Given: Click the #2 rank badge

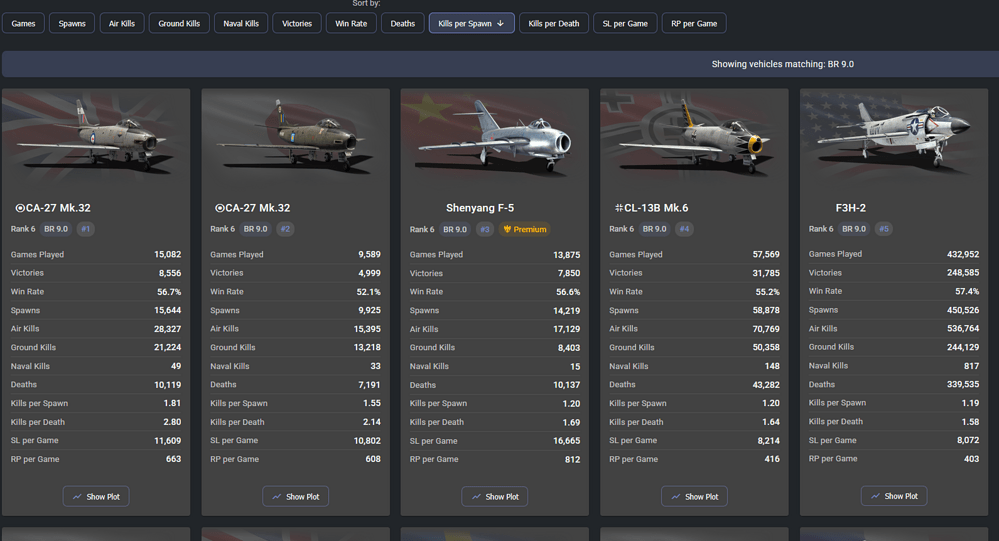Looking at the screenshot, I should (285, 229).
